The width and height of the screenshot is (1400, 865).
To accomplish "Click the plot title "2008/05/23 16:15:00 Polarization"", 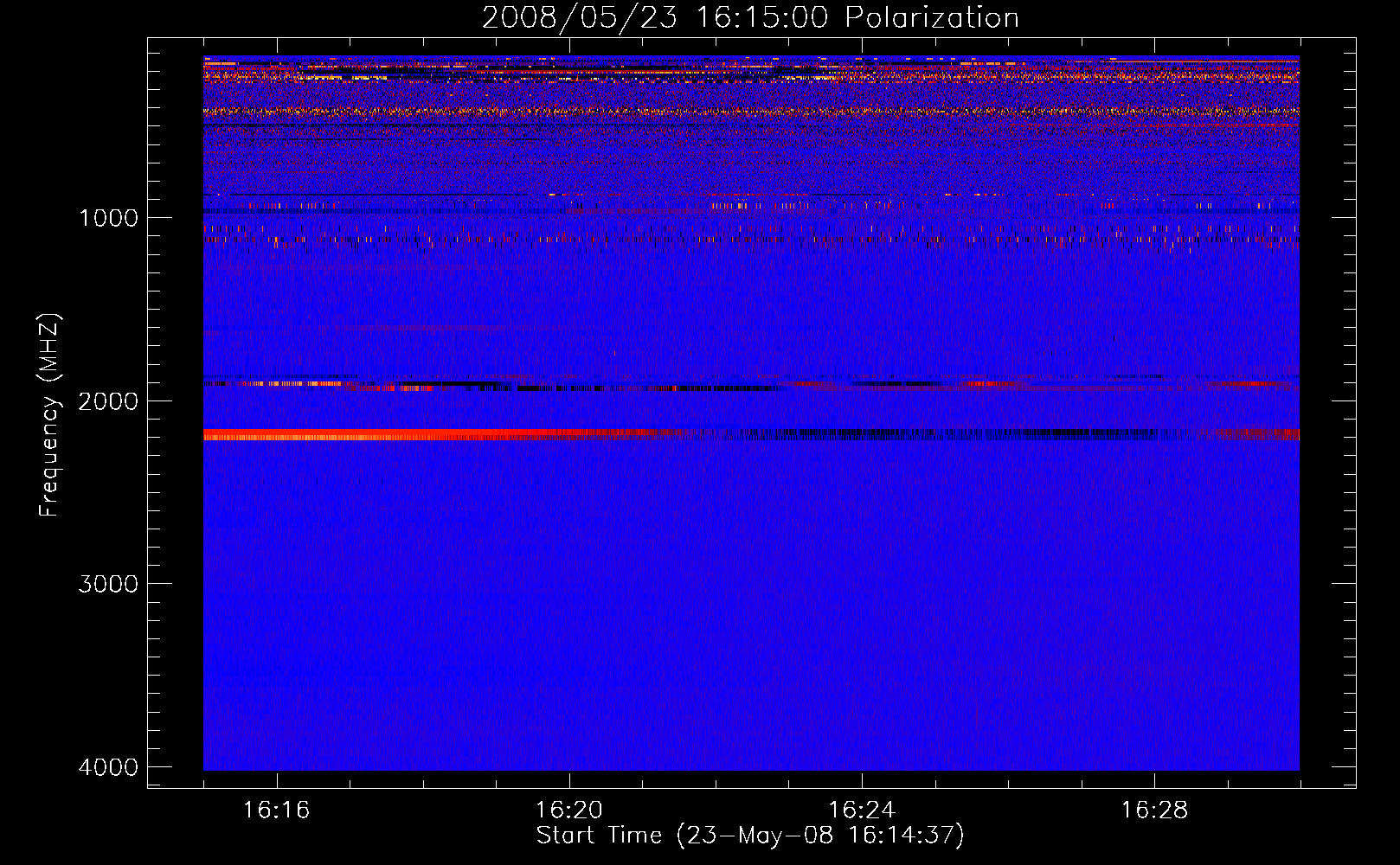I will (x=750, y=18).
